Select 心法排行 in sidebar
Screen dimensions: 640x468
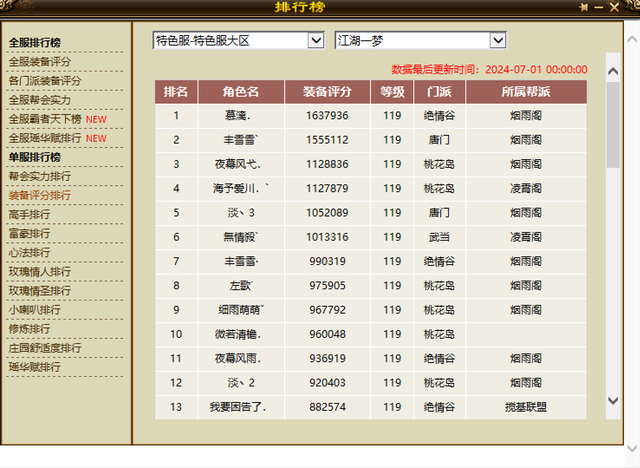pyautogui.click(x=29, y=253)
